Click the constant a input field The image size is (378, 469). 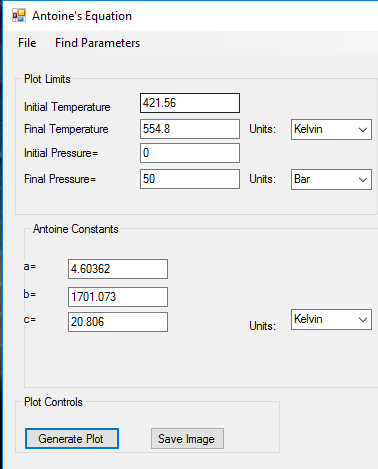[118, 269]
